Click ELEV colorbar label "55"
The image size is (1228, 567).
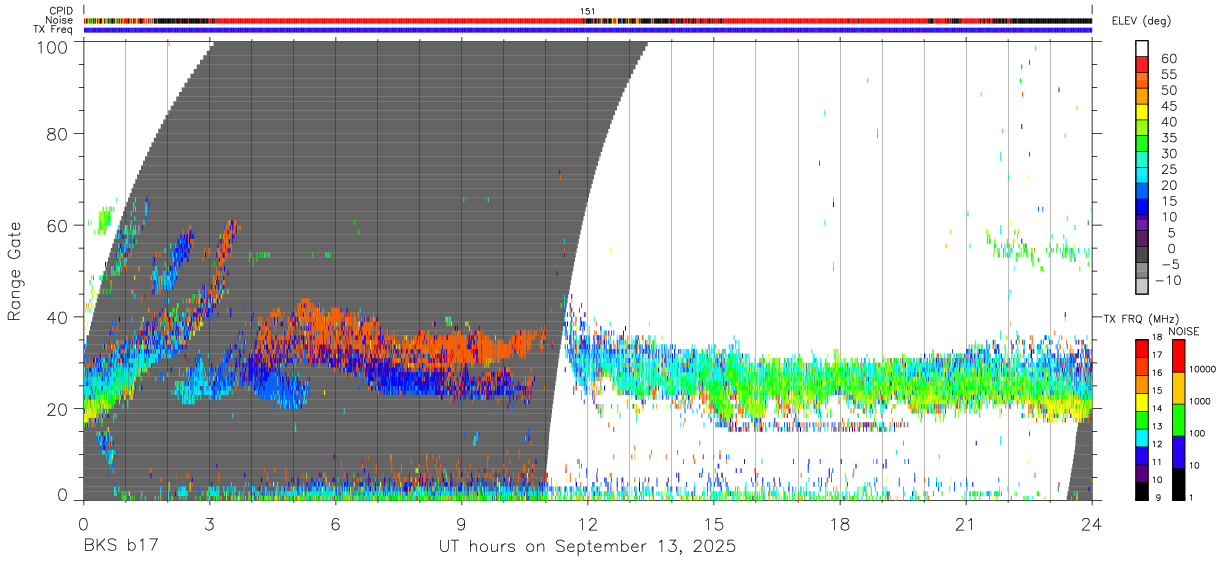click(1167, 74)
